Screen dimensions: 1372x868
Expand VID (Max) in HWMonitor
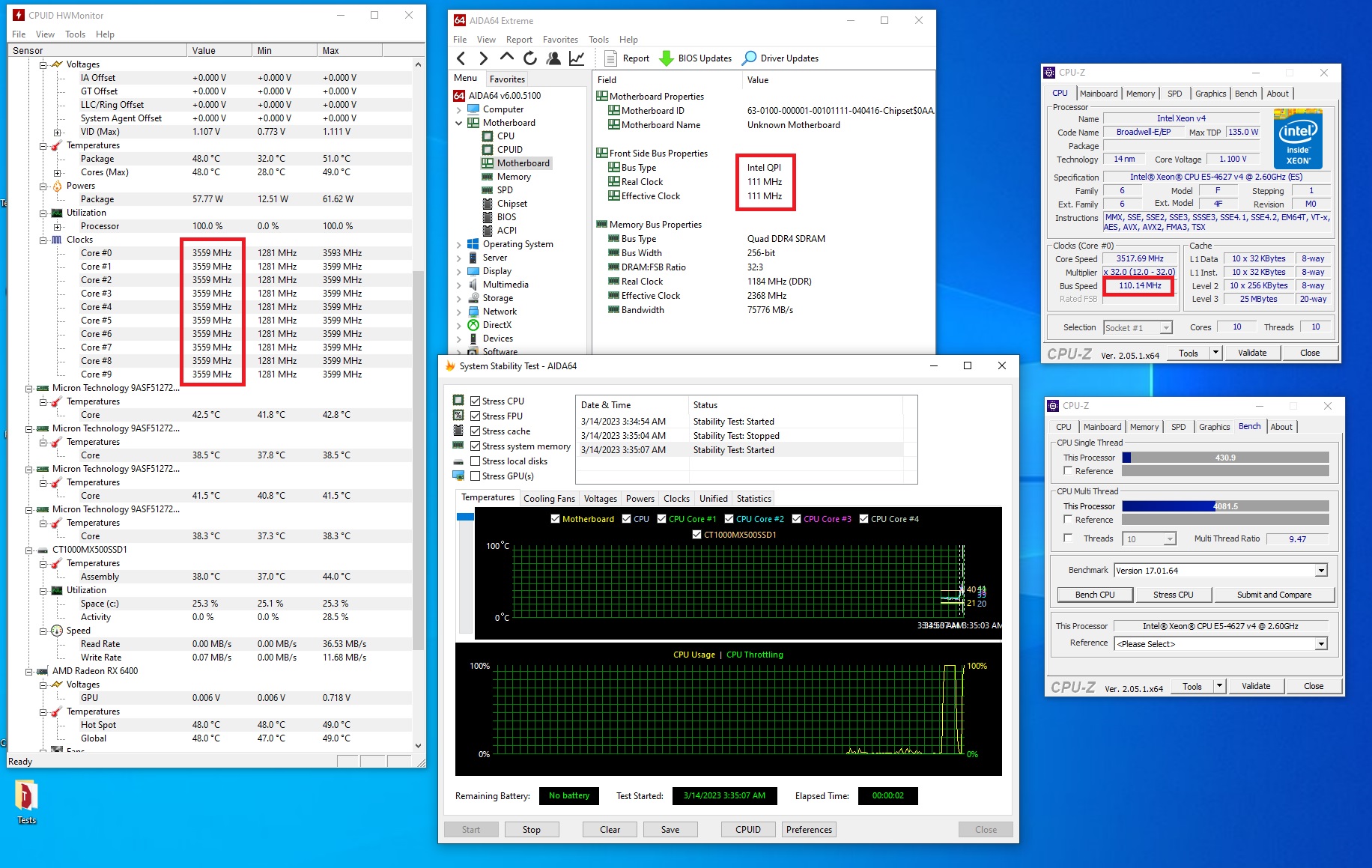pos(57,132)
